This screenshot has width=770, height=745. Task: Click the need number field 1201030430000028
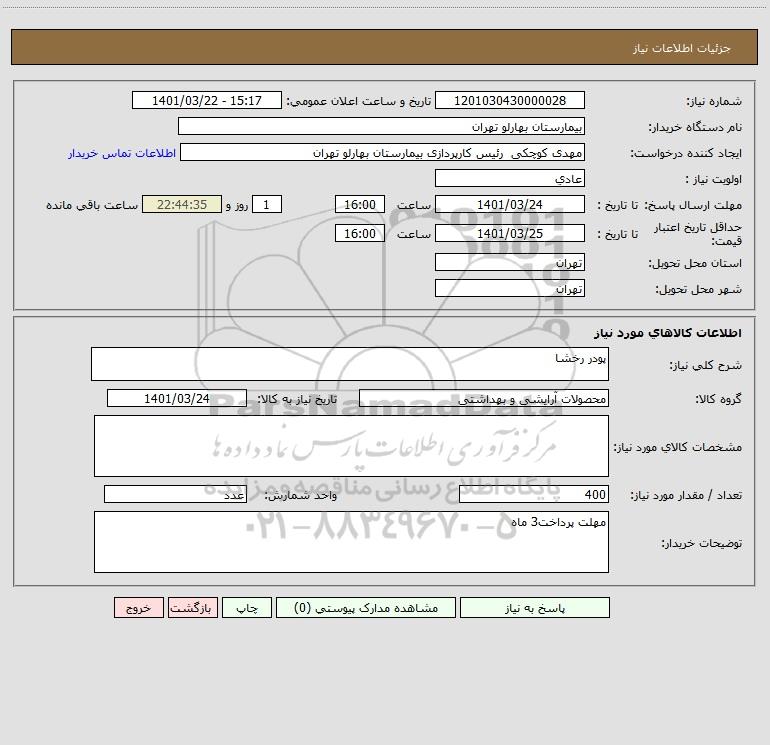510,100
